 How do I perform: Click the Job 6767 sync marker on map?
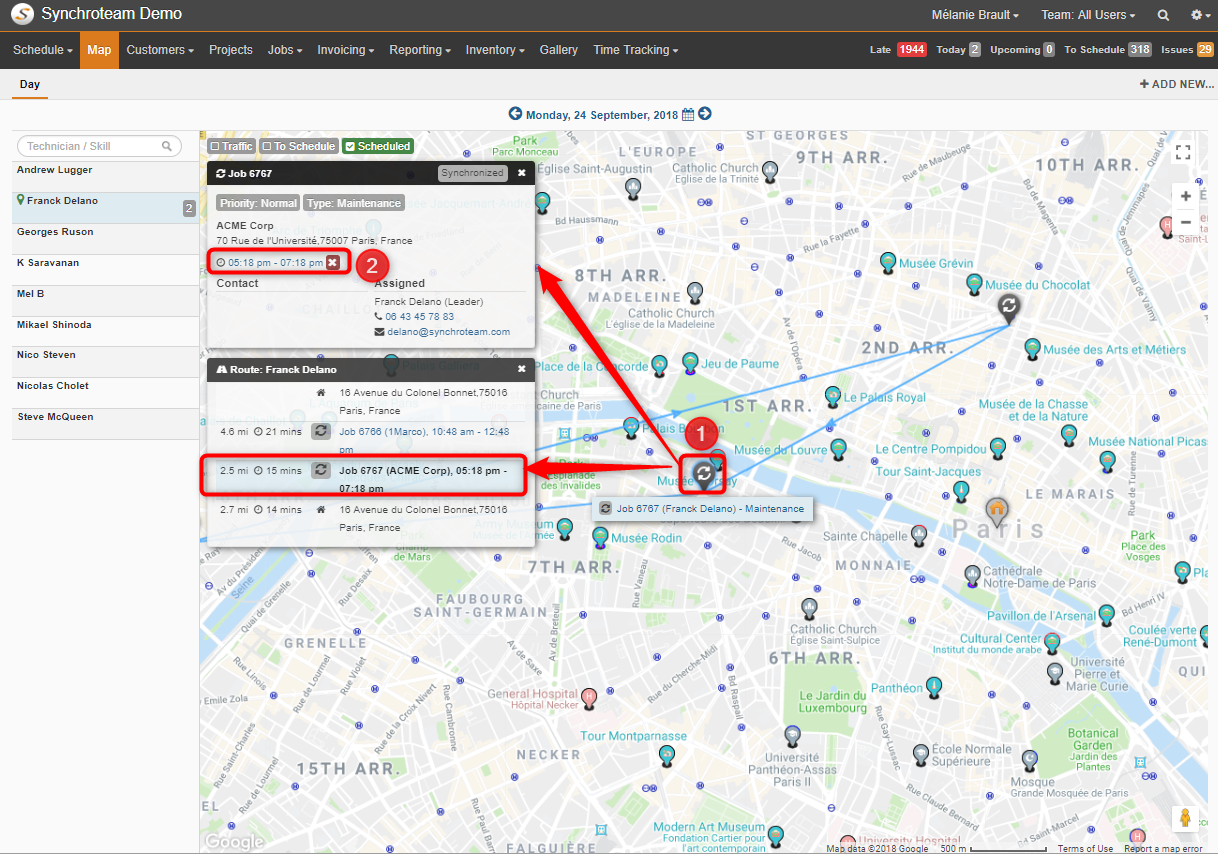click(704, 474)
